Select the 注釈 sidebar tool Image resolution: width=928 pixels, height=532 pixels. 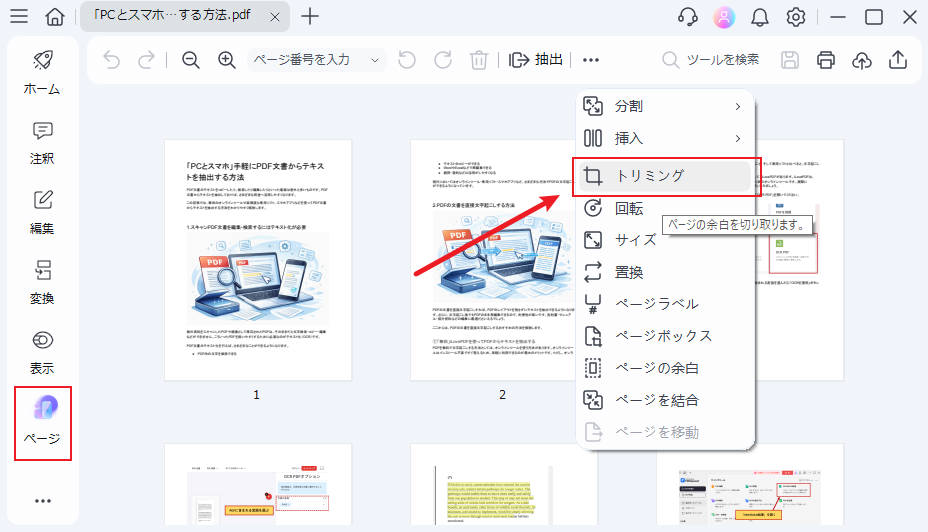coord(42,143)
